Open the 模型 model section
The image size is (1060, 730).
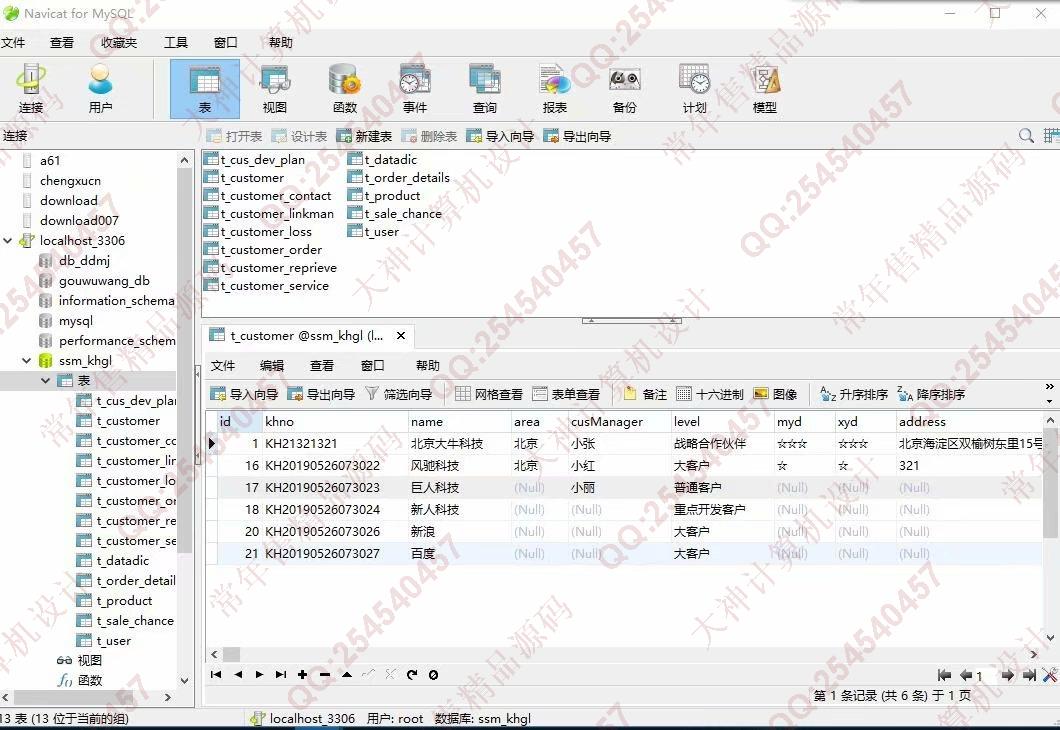point(765,89)
